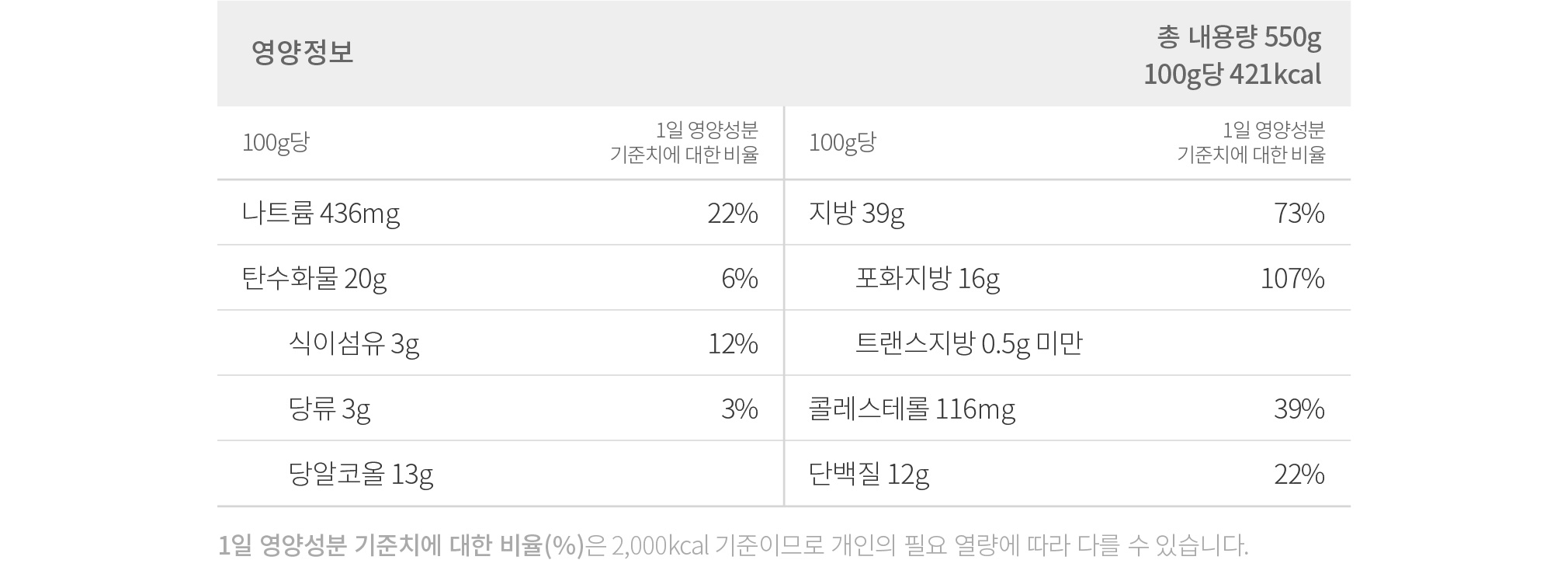Select the 탄수화물 20g row
The width and height of the screenshot is (1568, 567).
pyautogui.click(x=500, y=278)
